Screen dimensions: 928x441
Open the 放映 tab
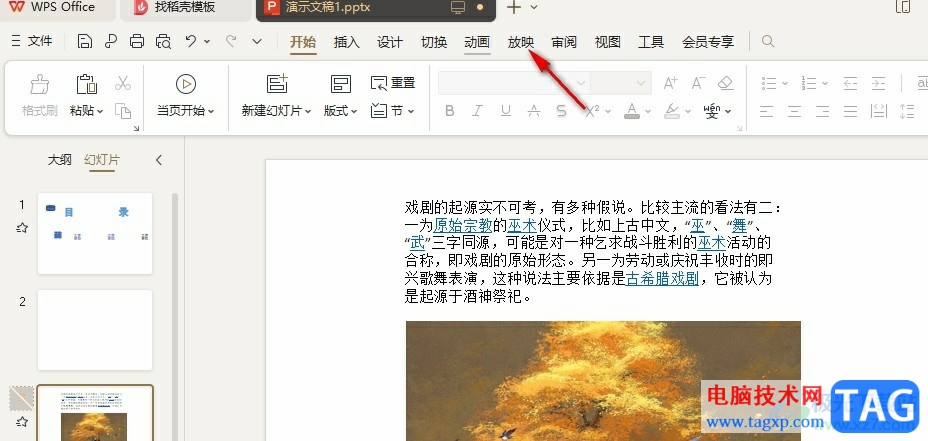coord(521,42)
